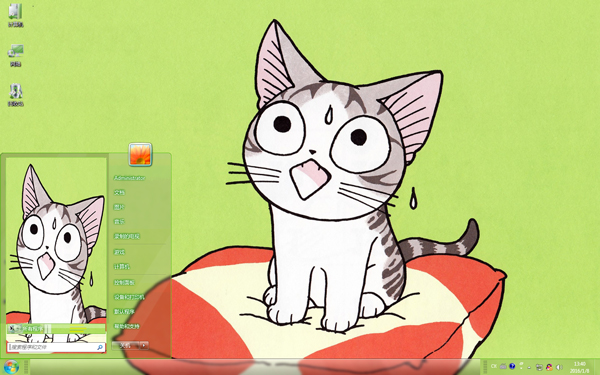Open the Computer desktop icon
Image resolution: width=600 pixels, height=375 pixels.
pyautogui.click(x=15, y=15)
